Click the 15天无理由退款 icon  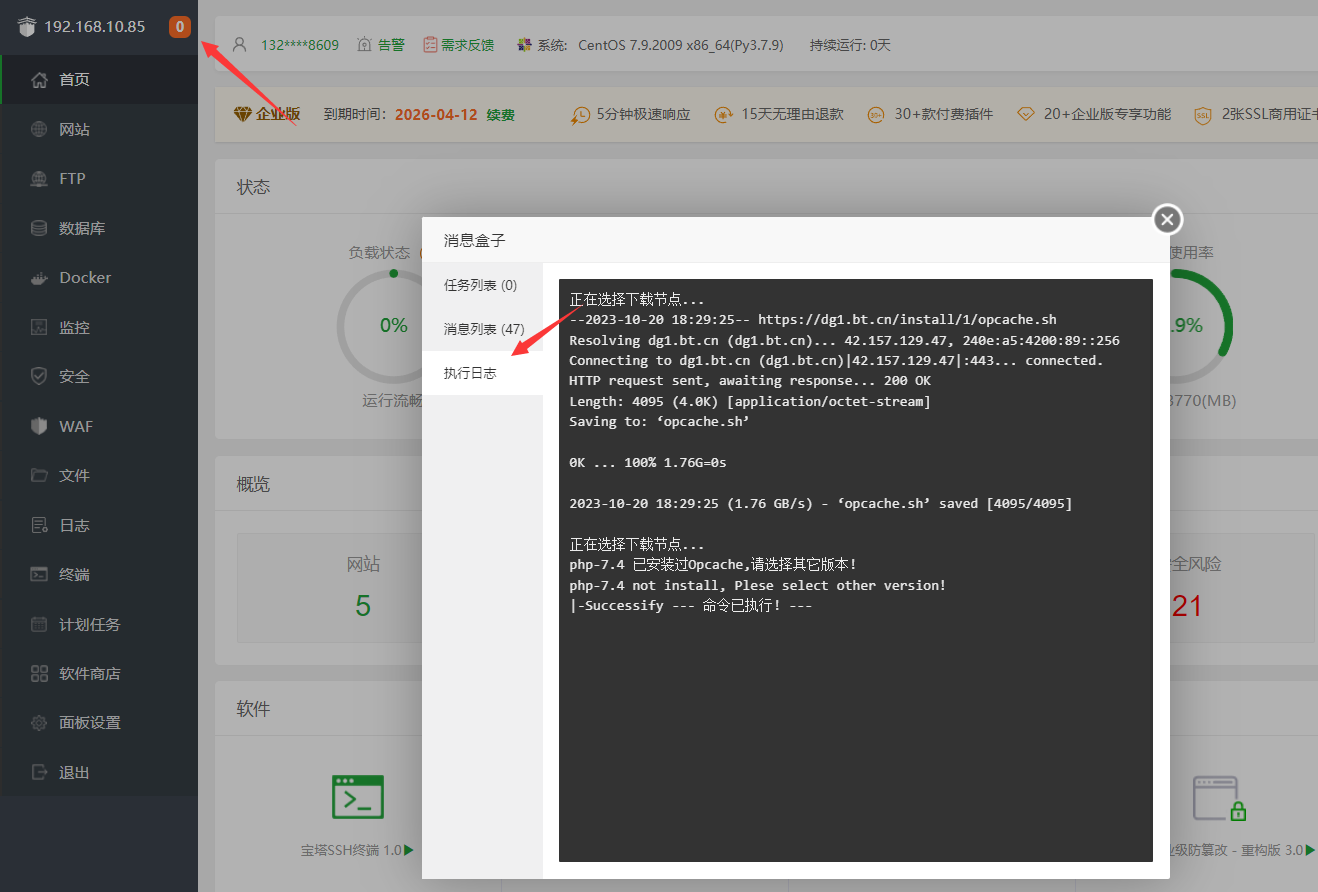coord(724,115)
